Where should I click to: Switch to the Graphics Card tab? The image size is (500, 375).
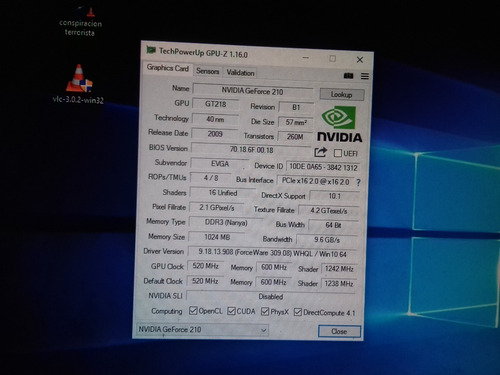tap(168, 68)
